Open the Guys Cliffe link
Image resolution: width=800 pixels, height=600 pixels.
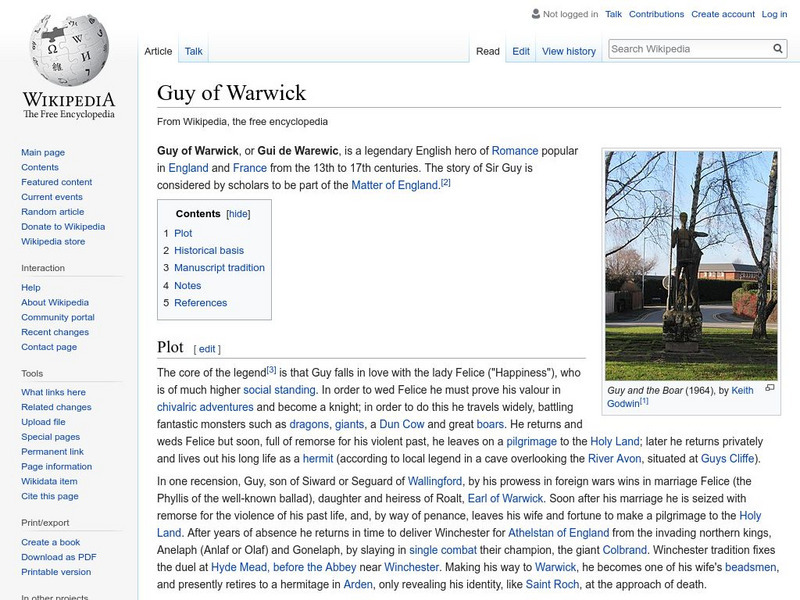728,459
